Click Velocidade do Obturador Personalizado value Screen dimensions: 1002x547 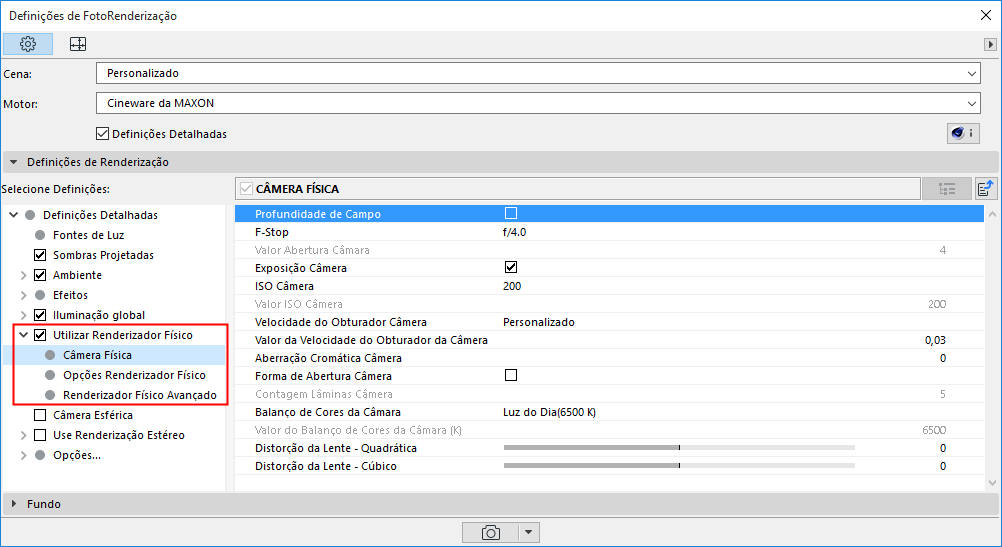point(539,322)
